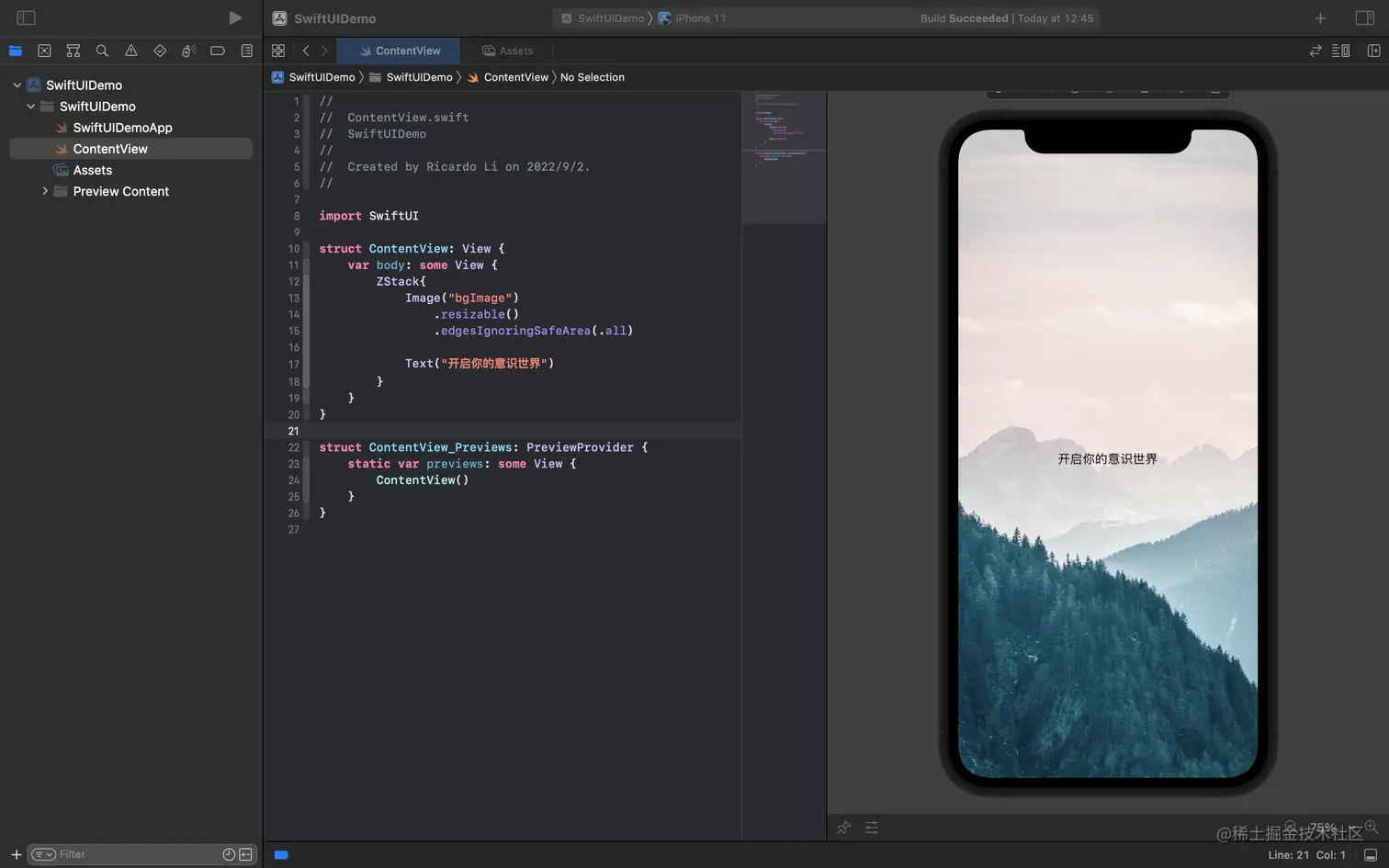Click SwiftUIDemo folder breadcrumb in jump bar
The width and height of the screenshot is (1389, 868).
tap(411, 77)
